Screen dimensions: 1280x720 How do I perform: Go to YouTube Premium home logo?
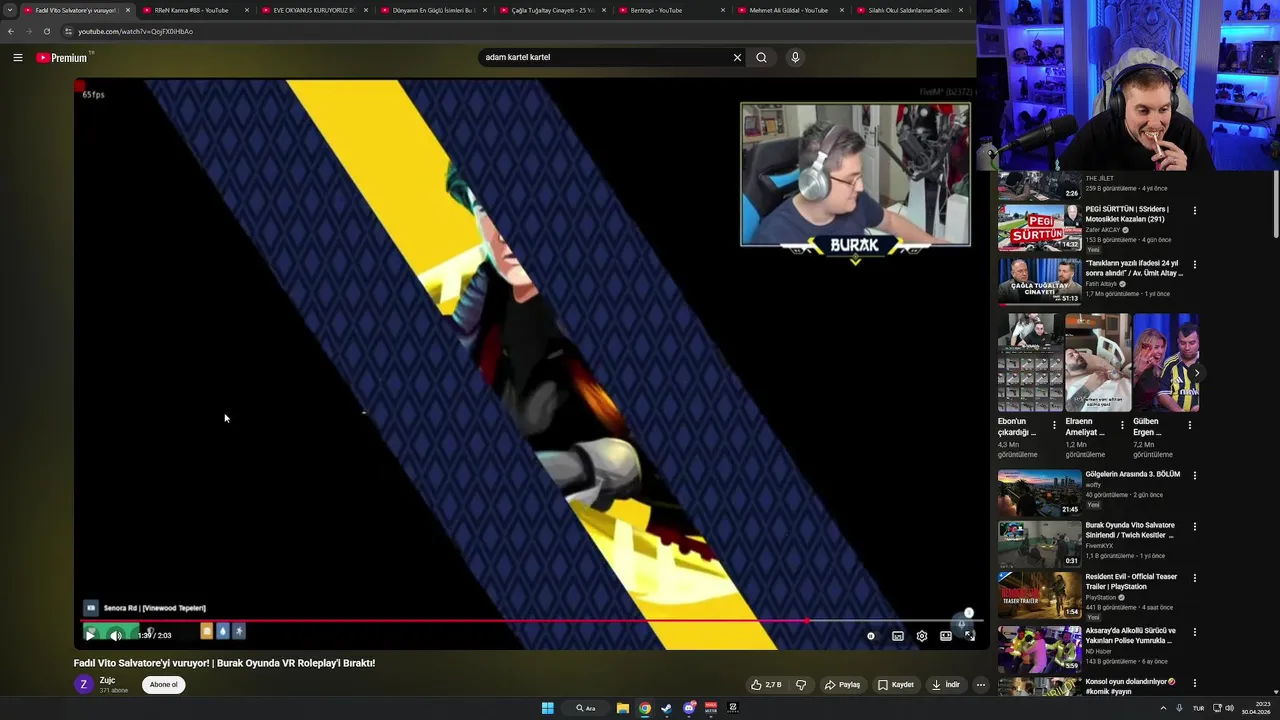tap(63, 58)
